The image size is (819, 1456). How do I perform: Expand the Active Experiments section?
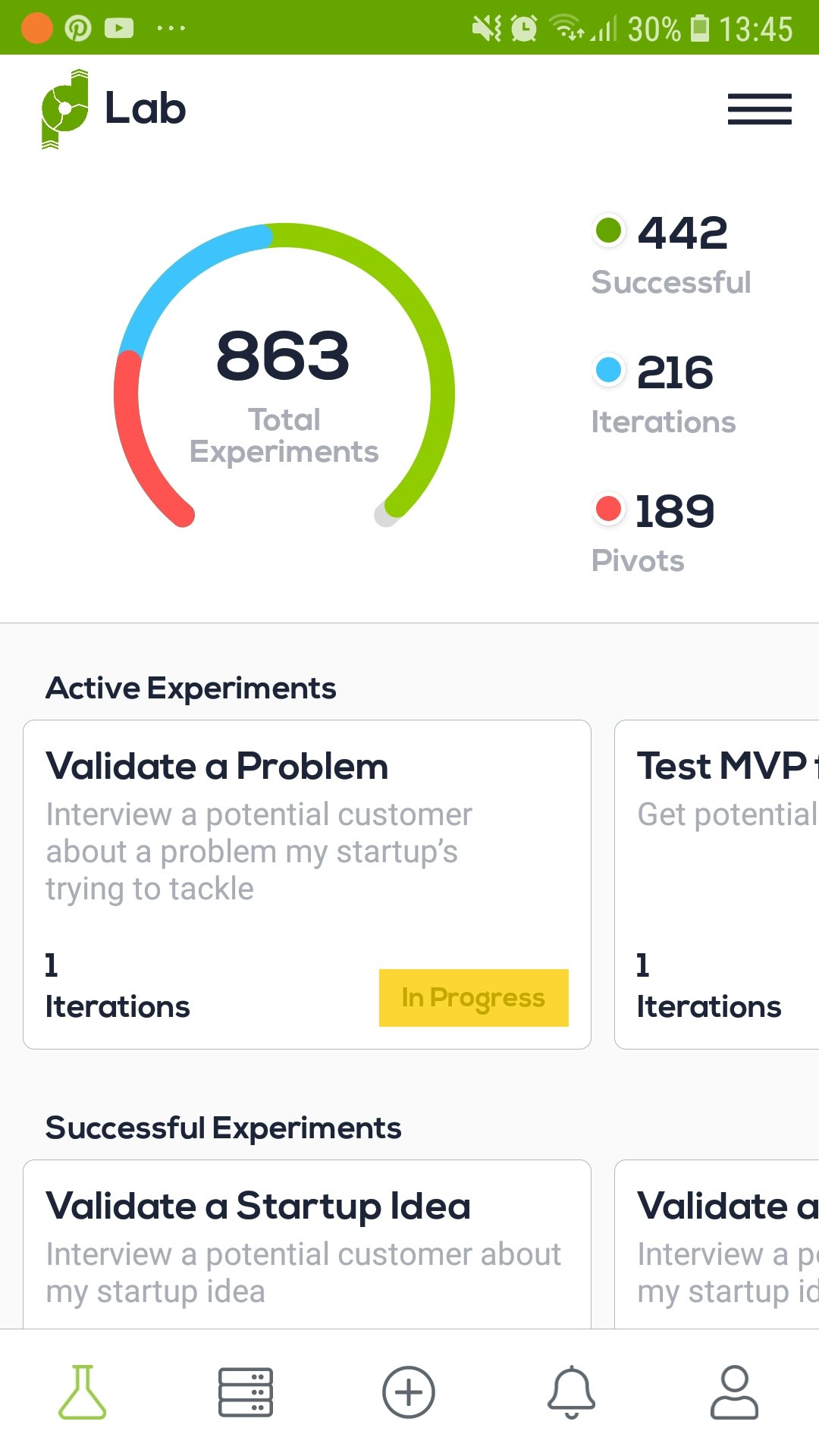click(192, 688)
